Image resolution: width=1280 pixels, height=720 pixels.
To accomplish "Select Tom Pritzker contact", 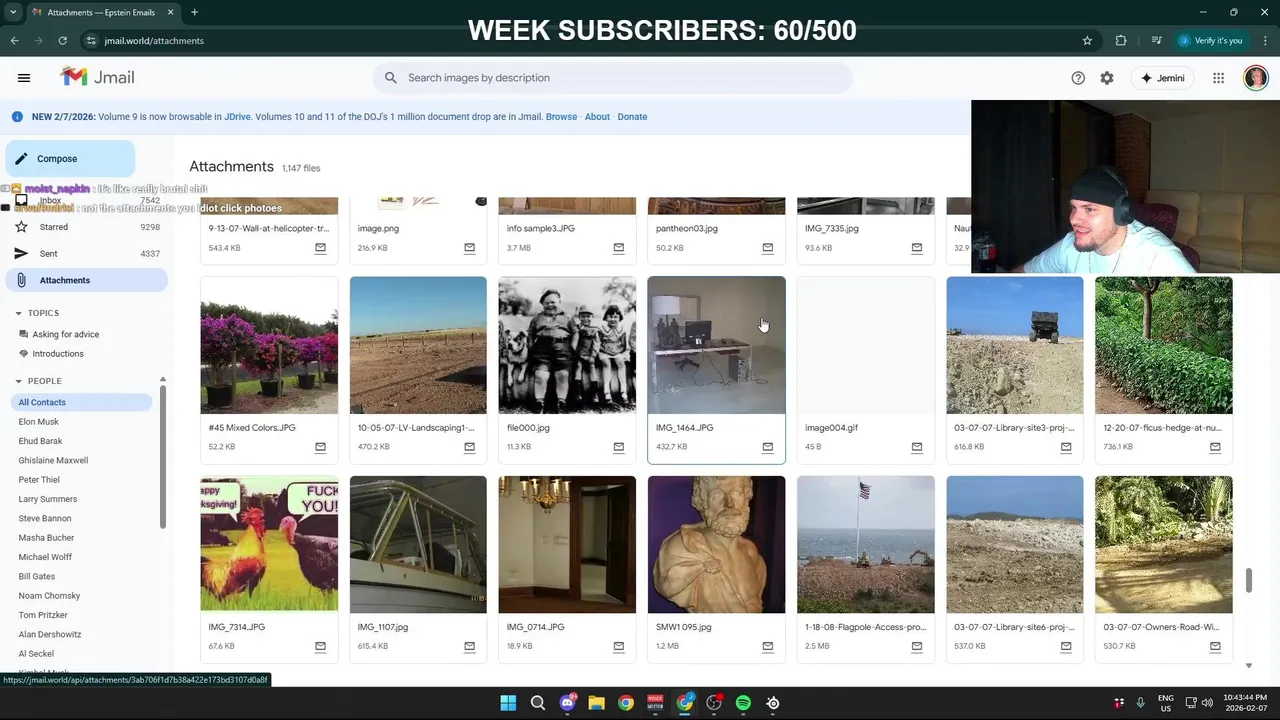I will (43, 615).
